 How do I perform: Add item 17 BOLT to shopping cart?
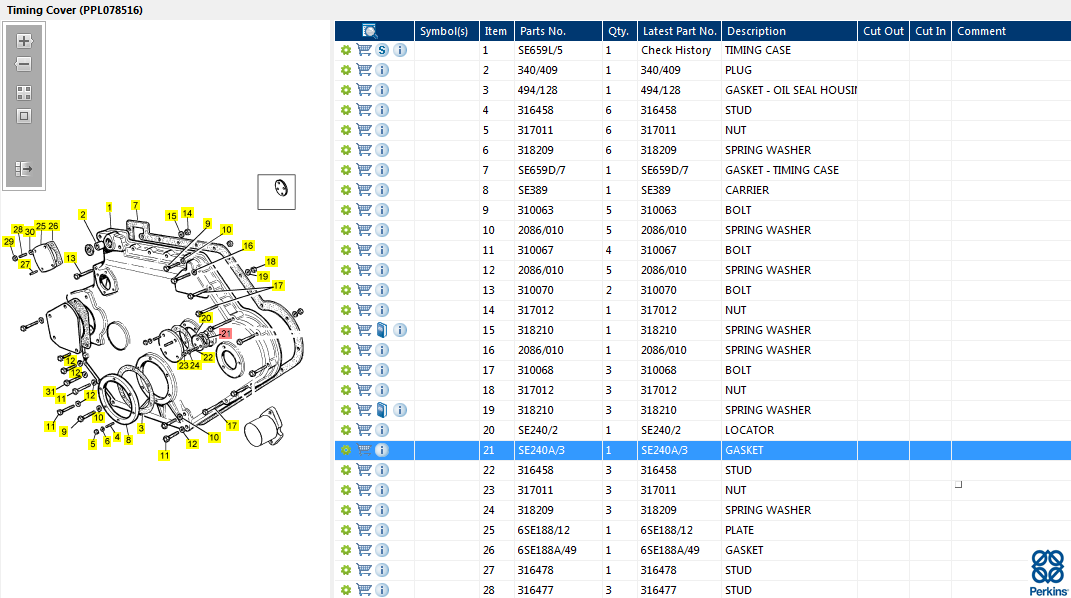pyautogui.click(x=364, y=370)
